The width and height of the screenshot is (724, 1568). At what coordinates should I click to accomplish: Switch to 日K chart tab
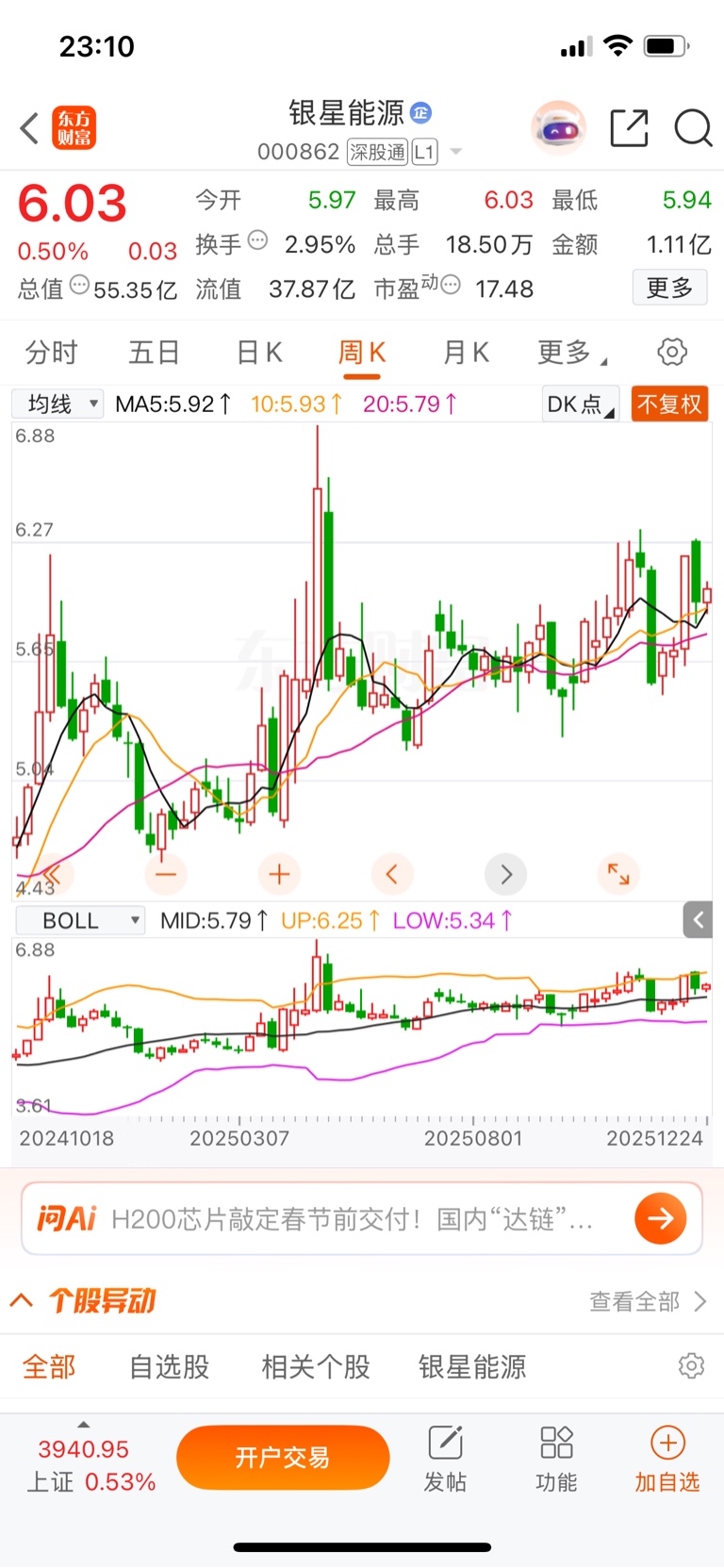click(x=259, y=353)
